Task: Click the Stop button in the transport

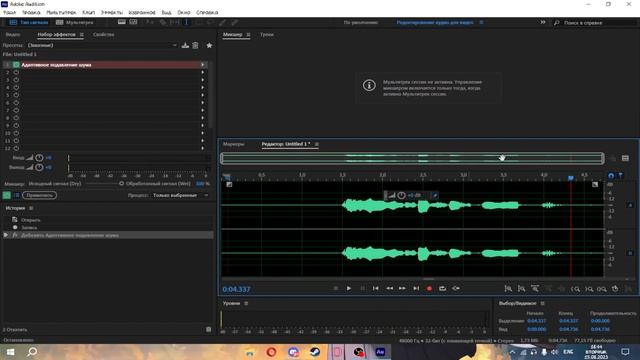Action: [336, 289]
